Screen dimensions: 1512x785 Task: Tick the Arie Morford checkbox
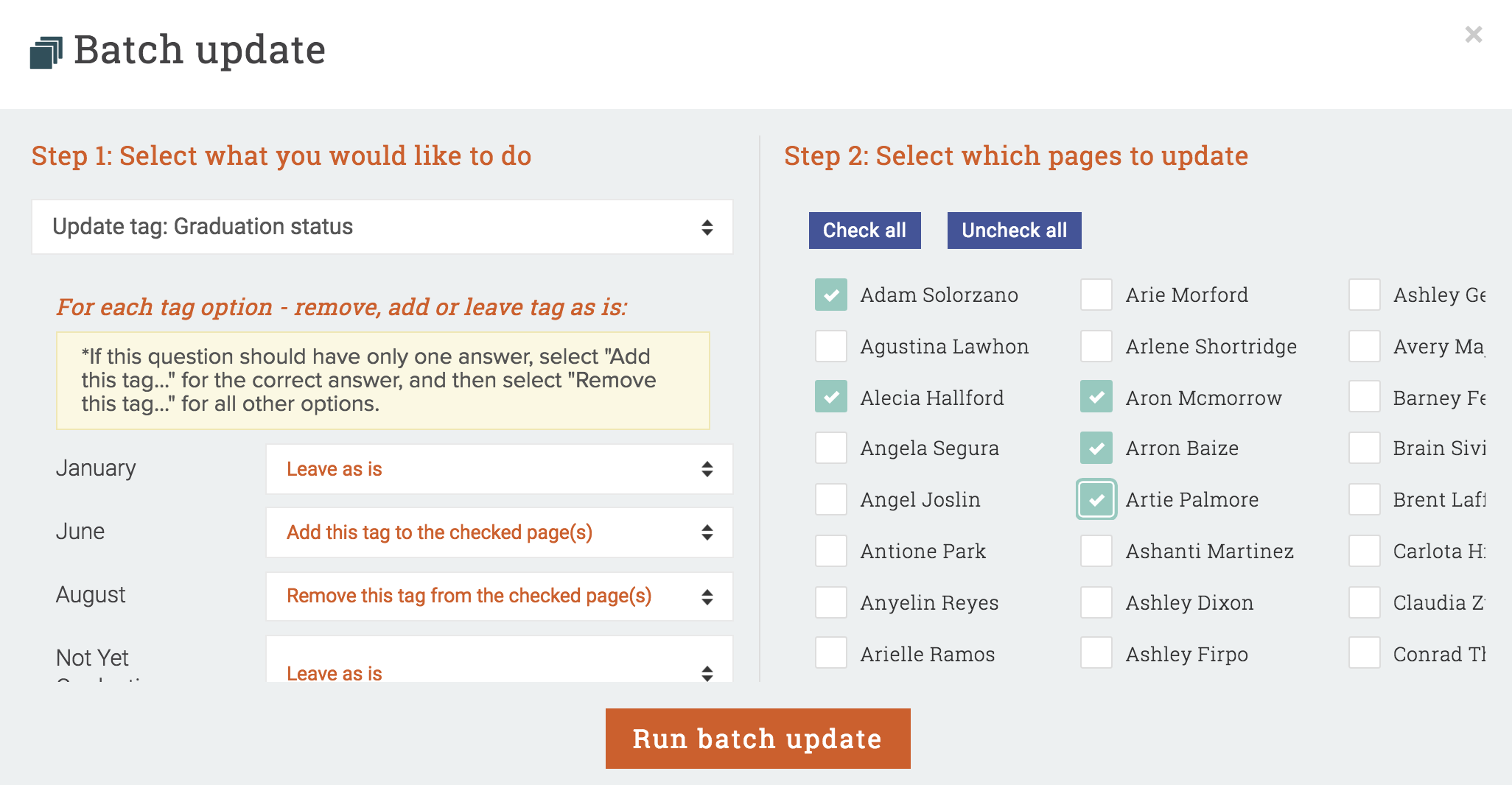pos(1096,295)
